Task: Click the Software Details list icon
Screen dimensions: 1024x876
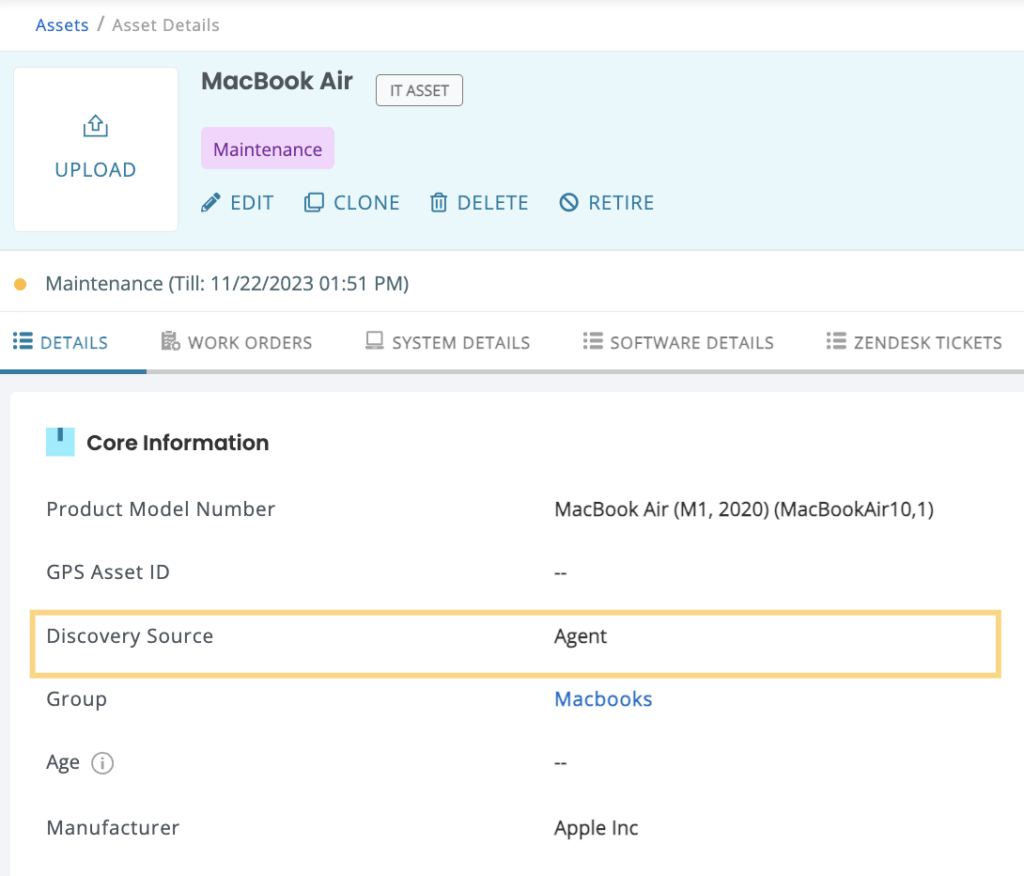Action: click(593, 341)
